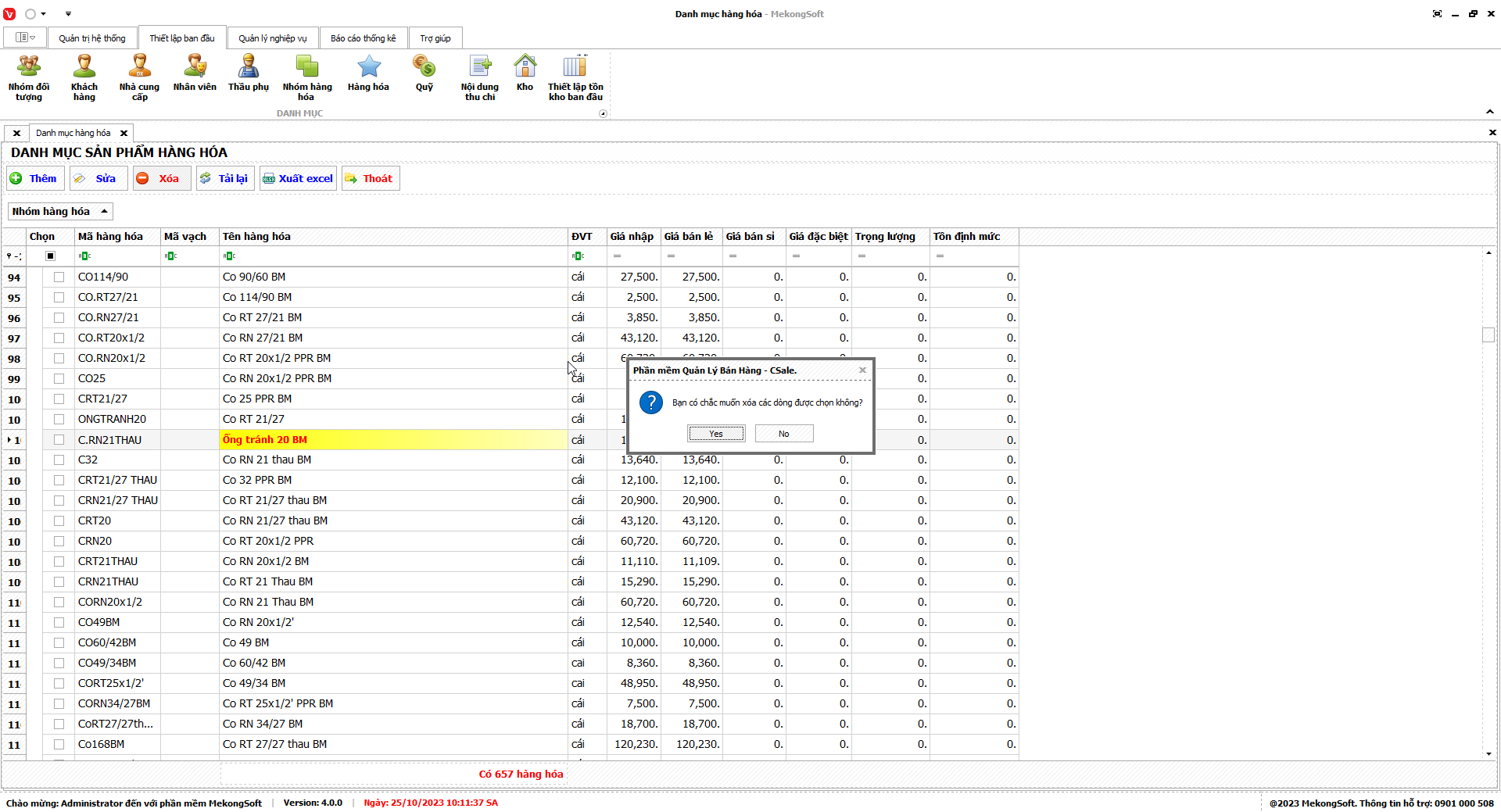The height and width of the screenshot is (812, 1501).
Task: Toggle the select-all checkbox in filter row
Action: pyautogui.click(x=50, y=256)
